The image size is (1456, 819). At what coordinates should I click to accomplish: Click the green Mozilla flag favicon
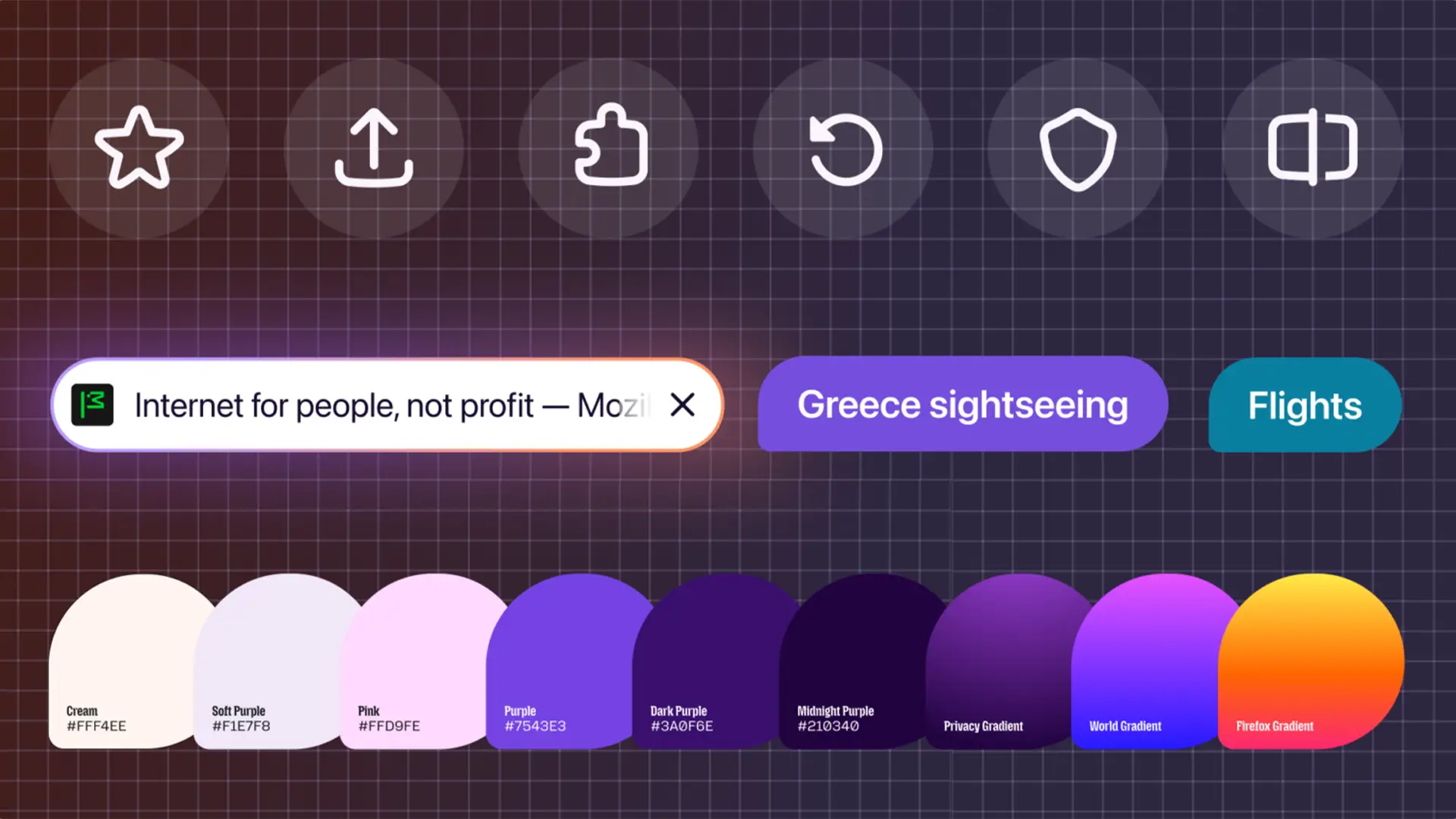click(x=92, y=405)
